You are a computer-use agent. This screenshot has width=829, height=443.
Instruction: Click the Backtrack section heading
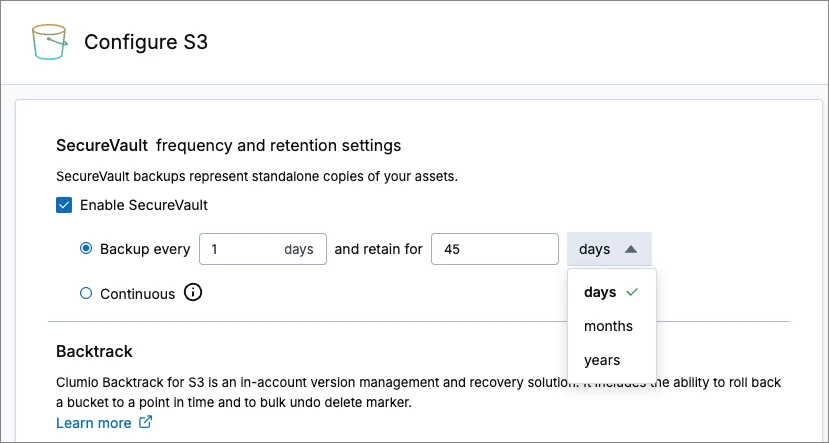(x=94, y=352)
